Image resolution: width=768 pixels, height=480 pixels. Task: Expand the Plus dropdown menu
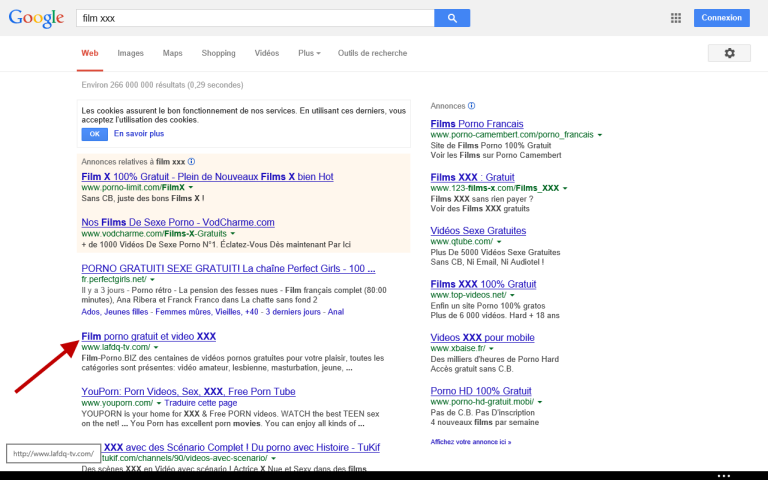(x=309, y=53)
